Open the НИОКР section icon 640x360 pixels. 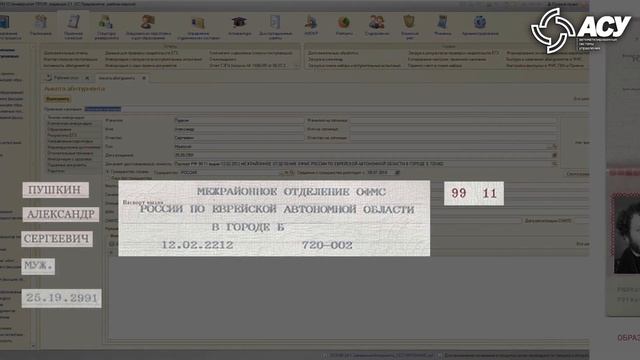pos(311,22)
